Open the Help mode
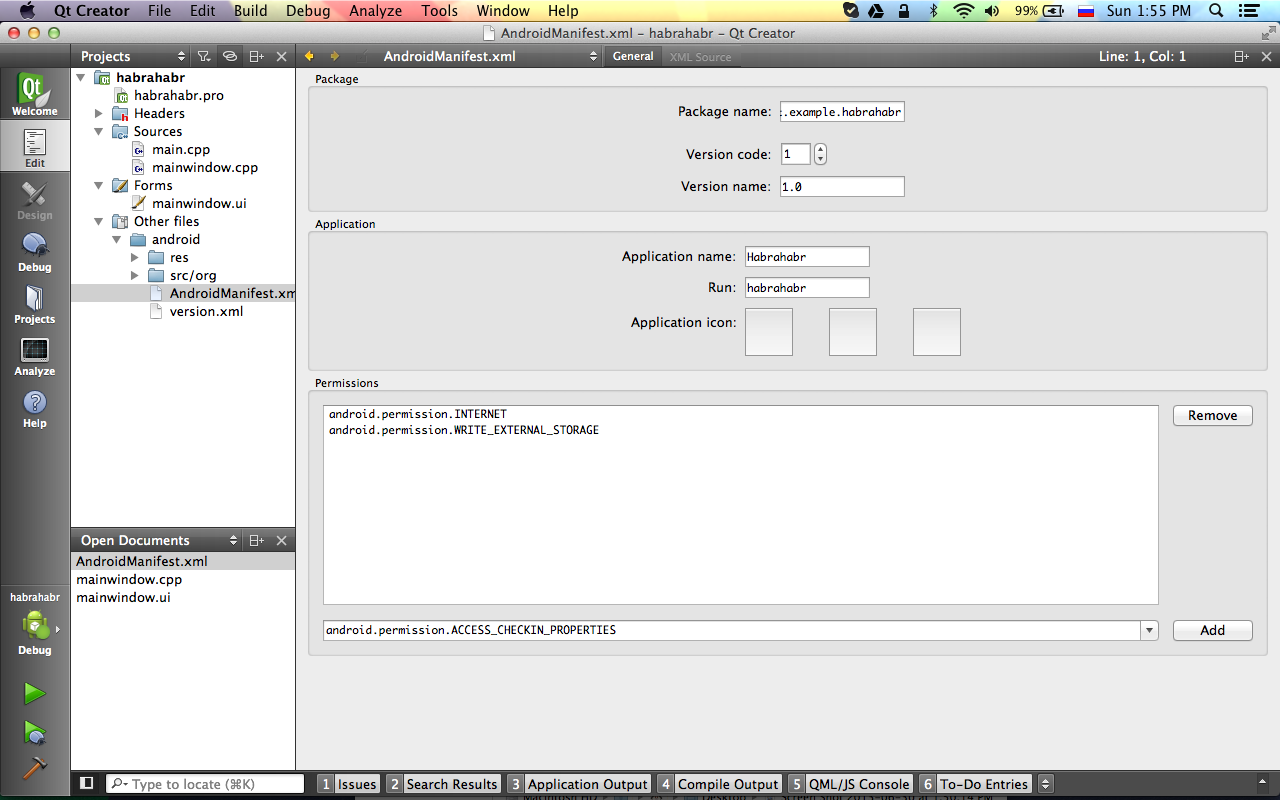Image resolution: width=1280 pixels, height=800 pixels. (x=35, y=407)
